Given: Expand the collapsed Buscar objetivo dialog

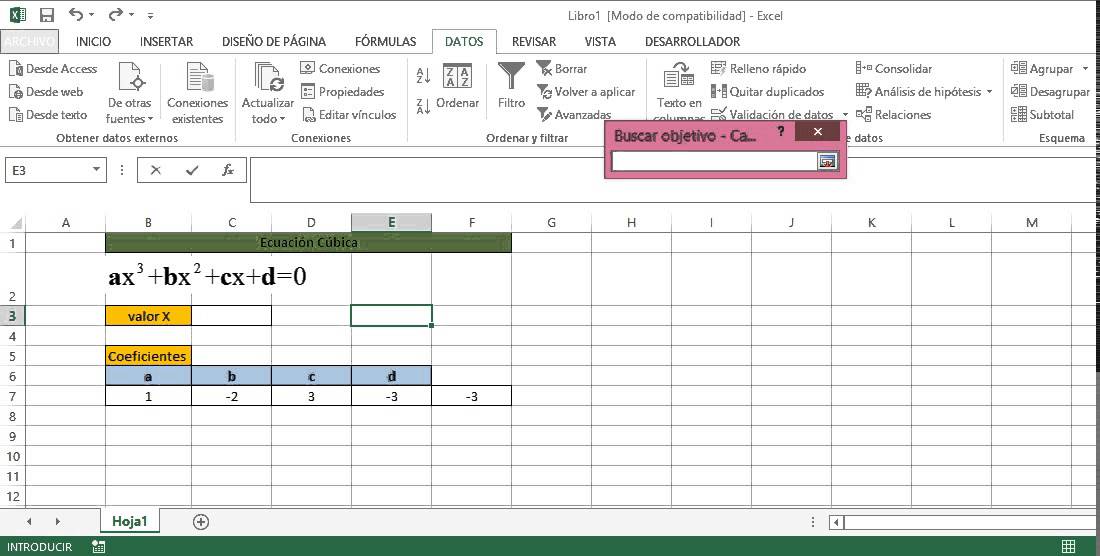Looking at the screenshot, I should 828,161.
